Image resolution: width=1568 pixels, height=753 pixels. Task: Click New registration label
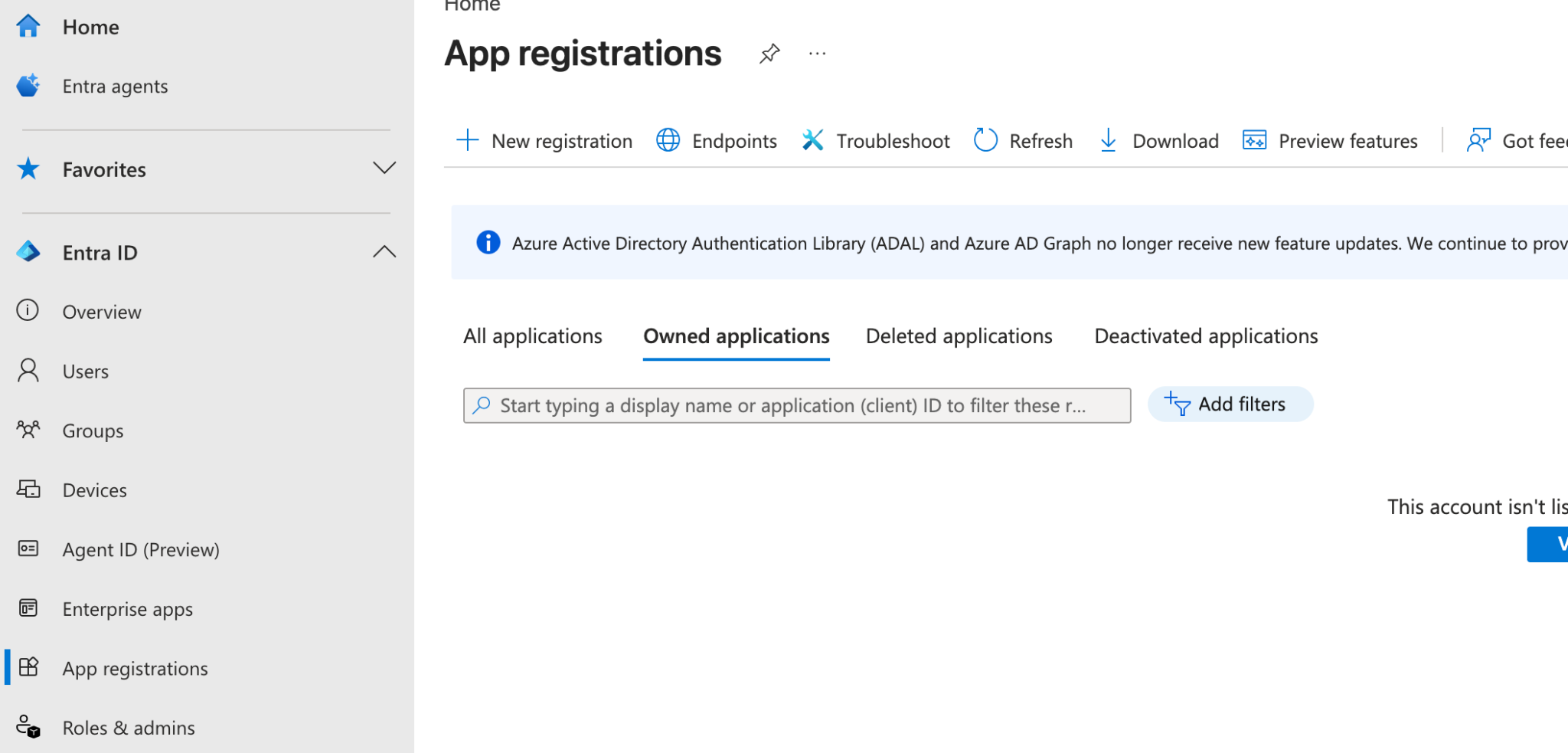tap(562, 141)
